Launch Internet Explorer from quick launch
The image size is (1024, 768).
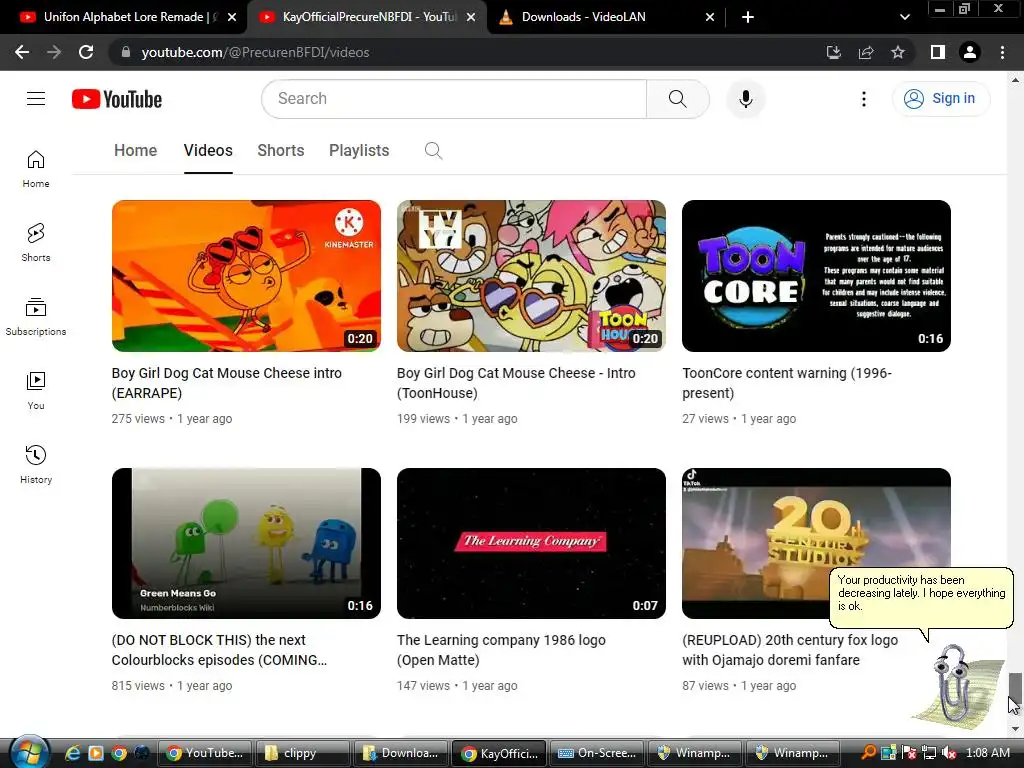pyautogui.click(x=72, y=753)
